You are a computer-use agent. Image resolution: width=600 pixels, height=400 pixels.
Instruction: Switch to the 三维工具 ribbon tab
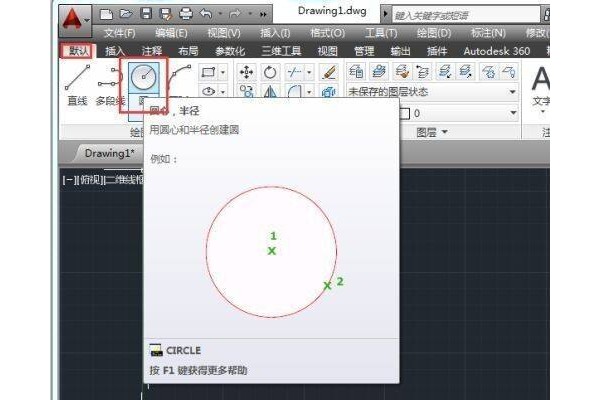281,51
